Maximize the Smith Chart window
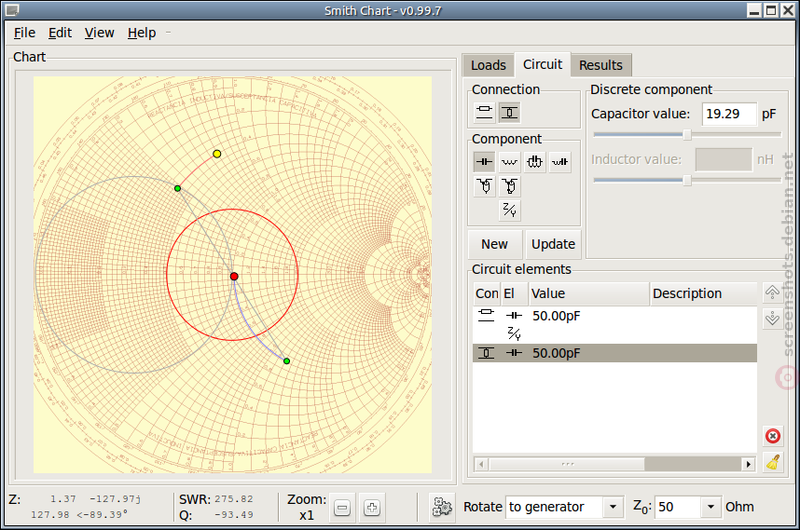The image size is (800, 530). (x=771, y=10)
